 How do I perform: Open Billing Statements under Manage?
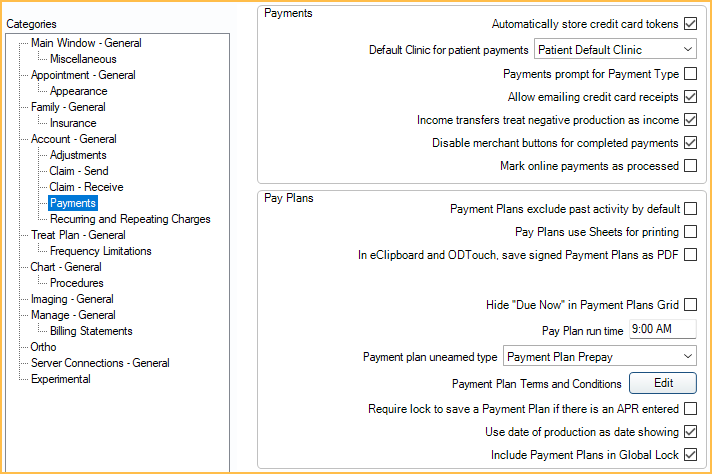(91, 331)
